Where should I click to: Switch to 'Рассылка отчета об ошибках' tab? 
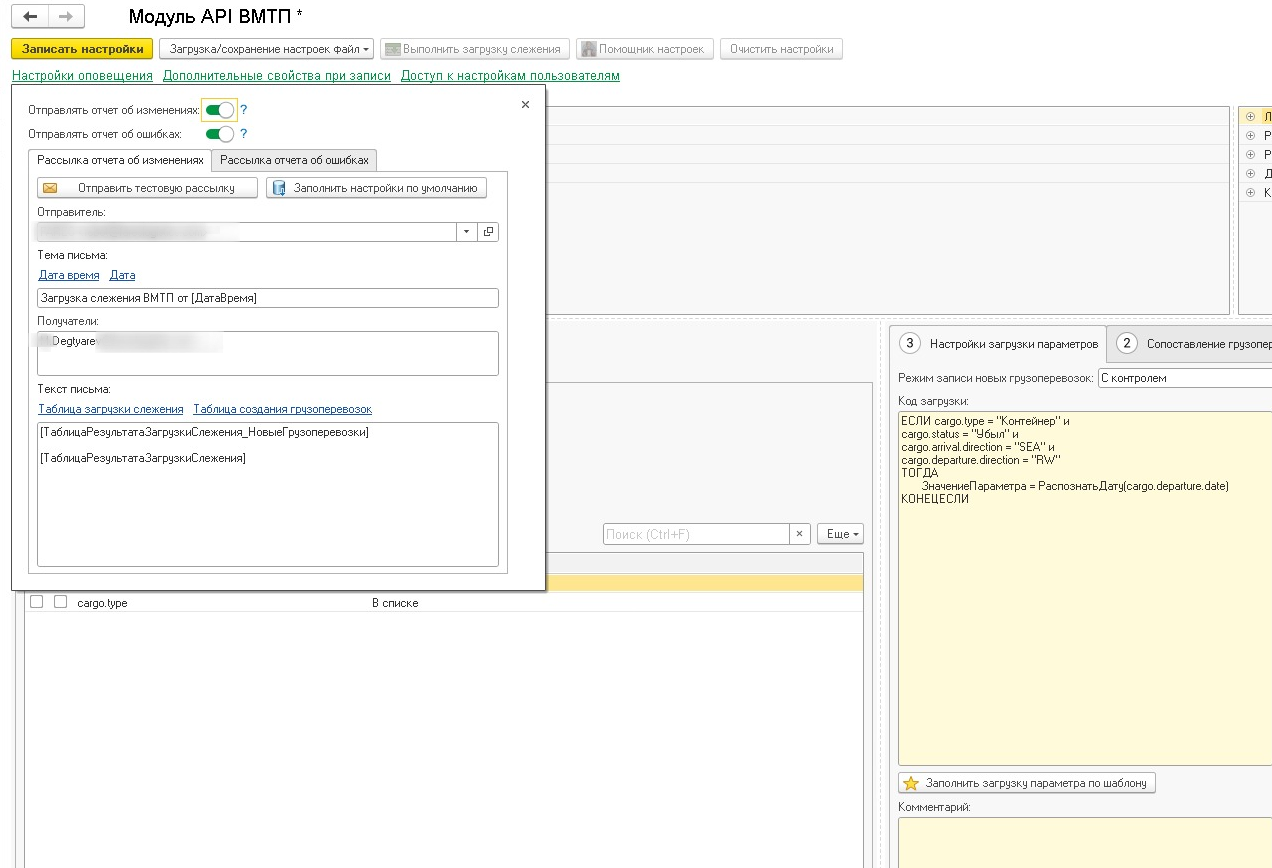click(294, 160)
